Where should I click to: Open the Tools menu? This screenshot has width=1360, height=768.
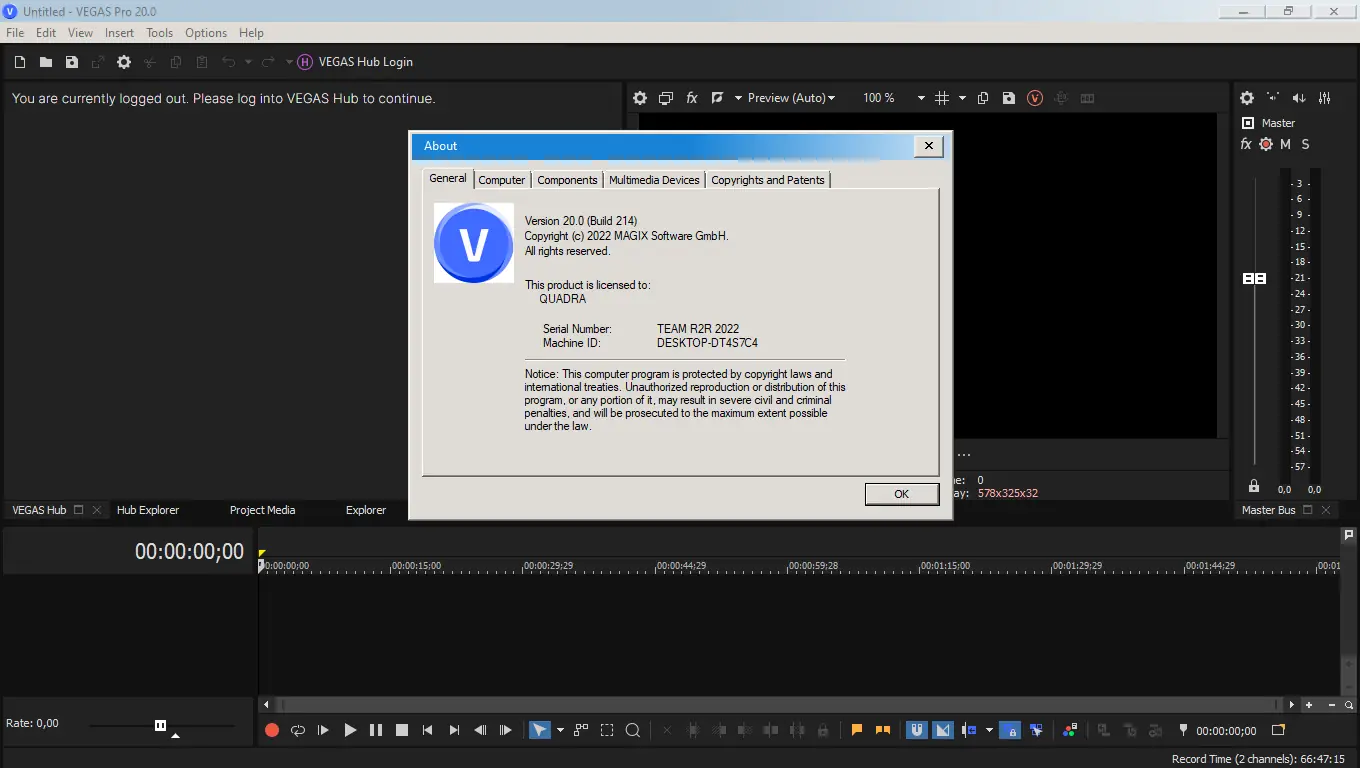(x=160, y=33)
